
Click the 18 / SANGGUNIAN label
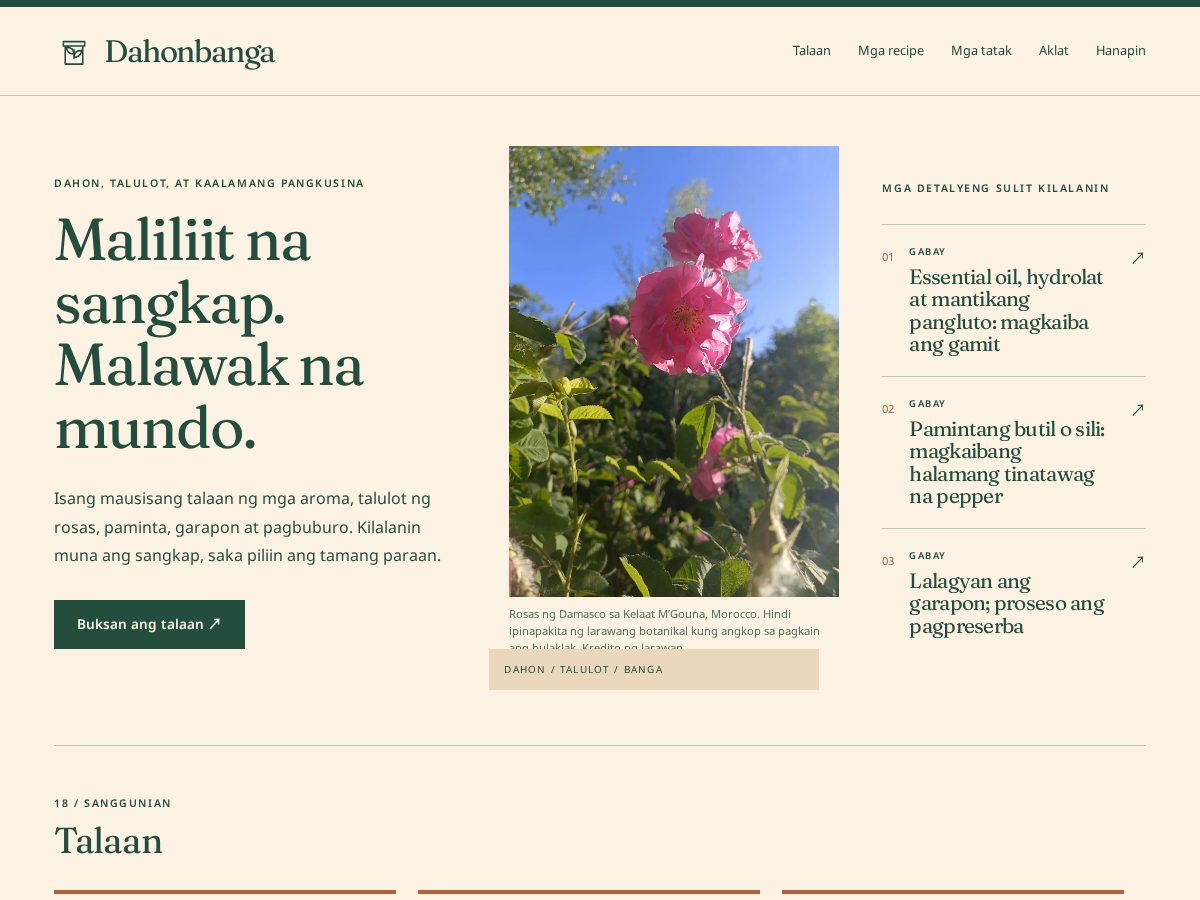pyautogui.click(x=113, y=803)
